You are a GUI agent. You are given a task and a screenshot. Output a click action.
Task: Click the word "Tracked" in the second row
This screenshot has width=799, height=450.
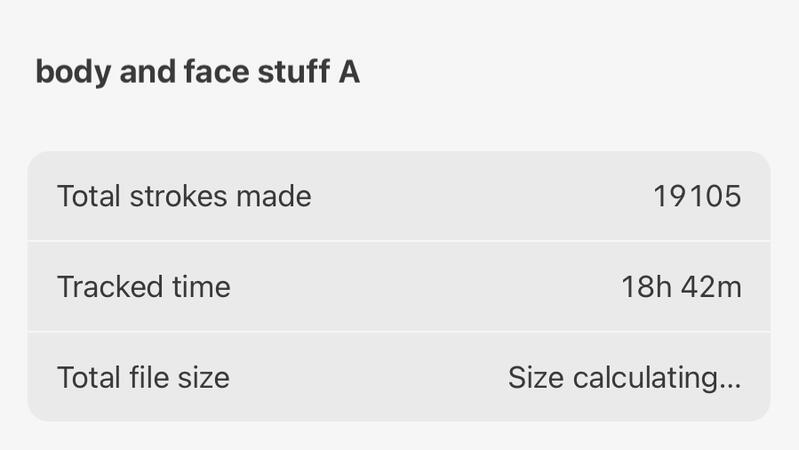pyautogui.click(x=104, y=287)
